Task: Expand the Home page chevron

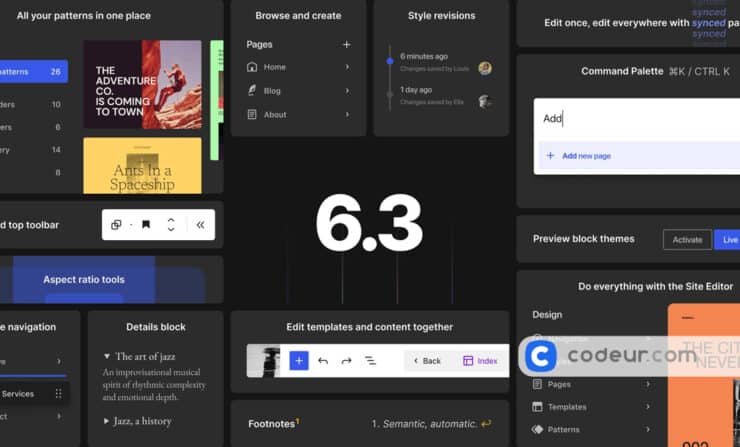Action: tap(347, 67)
